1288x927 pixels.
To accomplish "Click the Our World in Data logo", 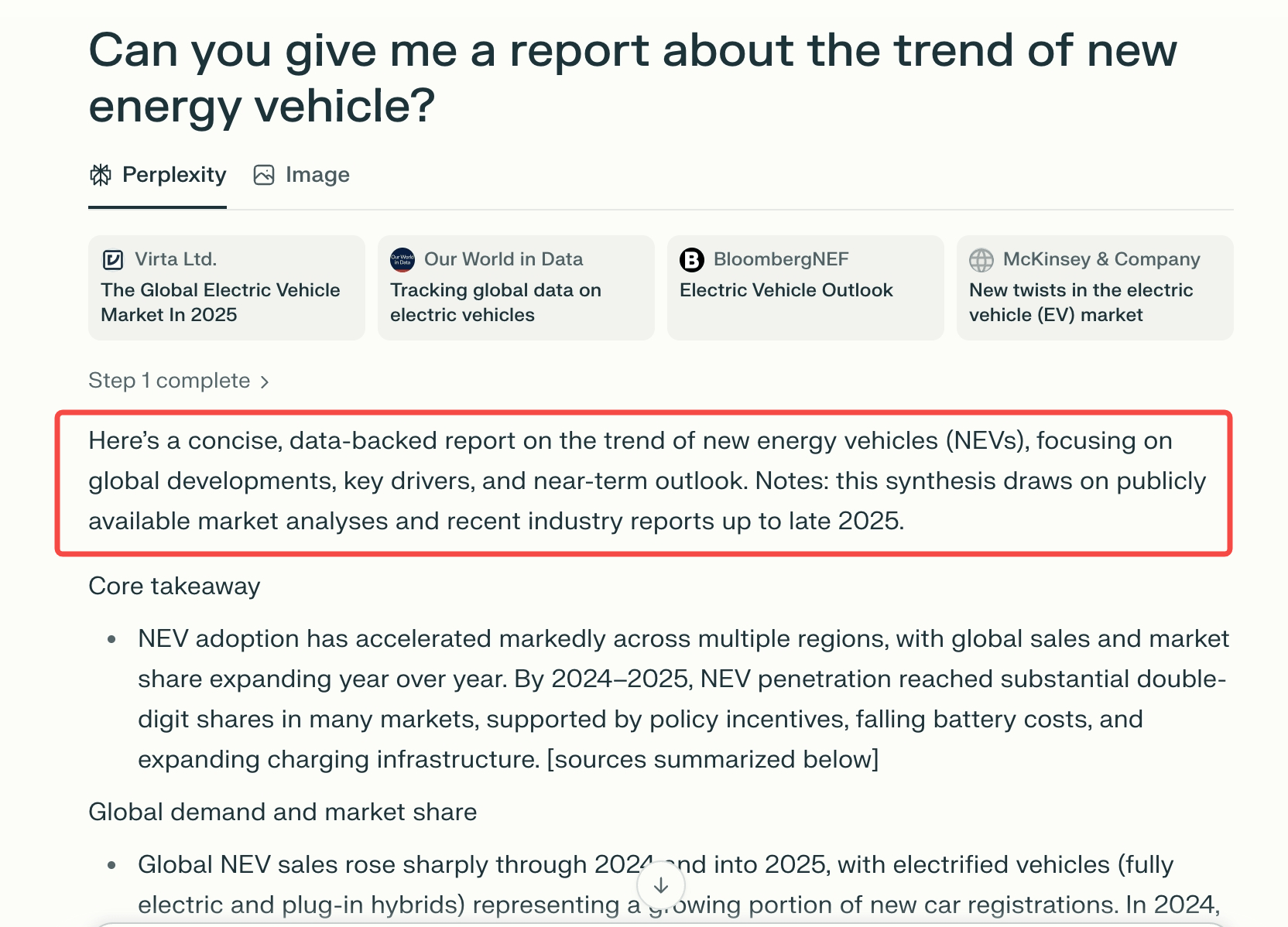I will pos(402,259).
